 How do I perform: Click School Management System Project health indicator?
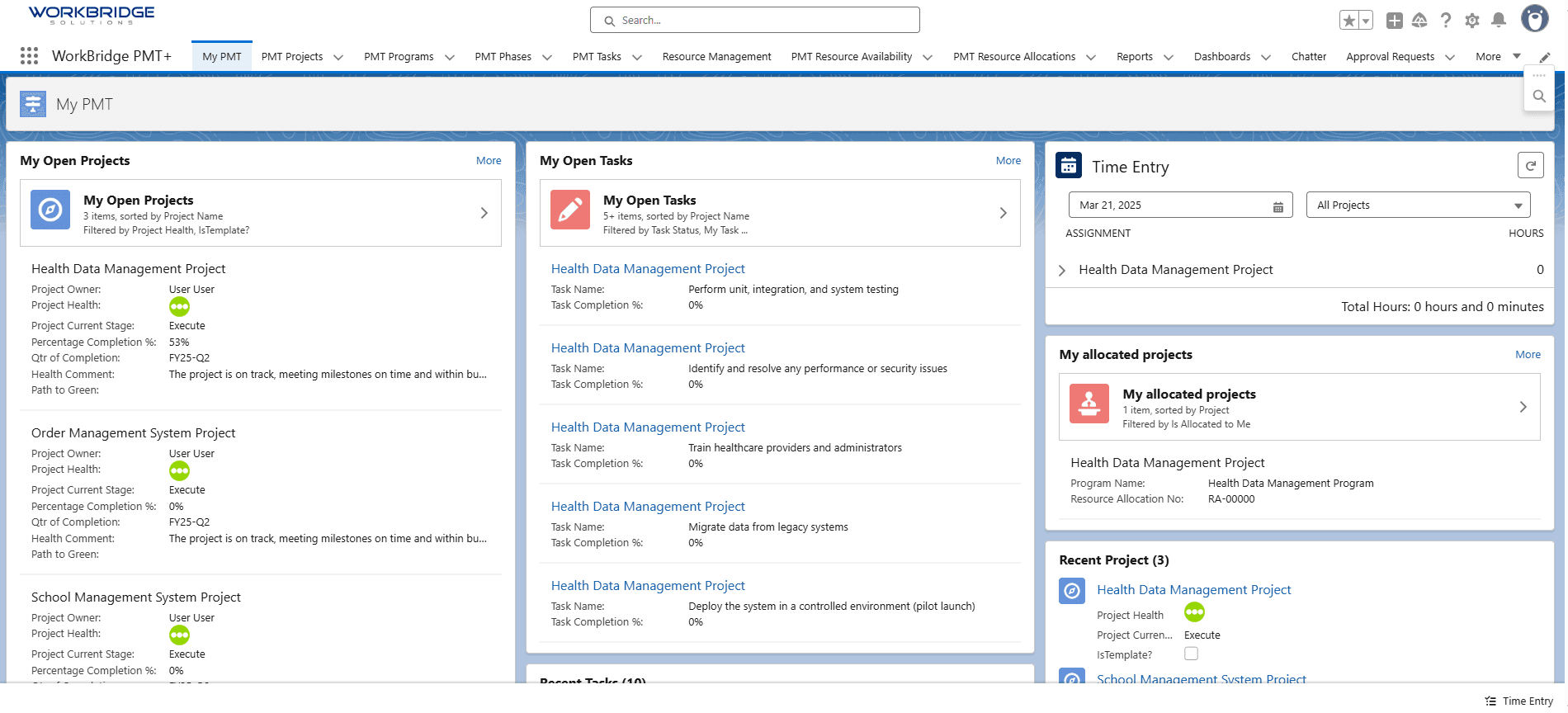coord(180,635)
